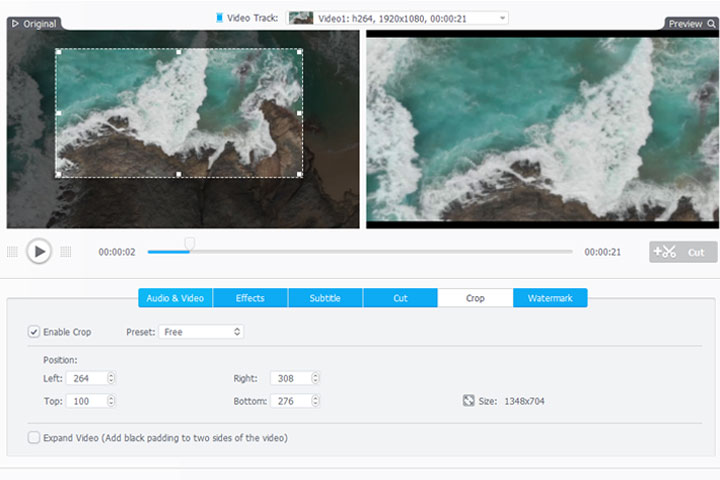Click the Bottom position stepper arrows
The image size is (720, 480).
(x=315, y=401)
